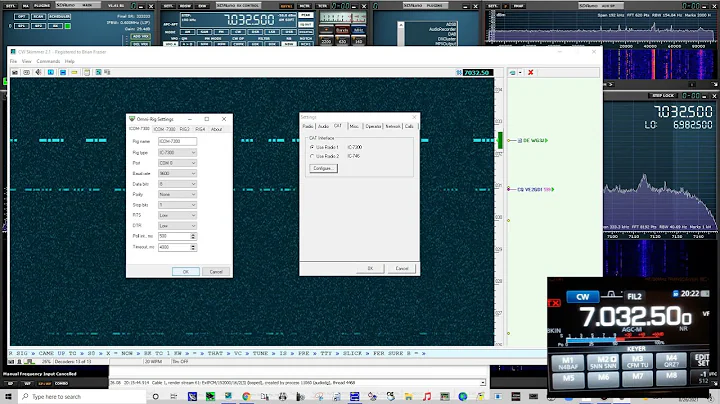Click Cancel in Omni-Rig Settings

pyautogui.click(x=216, y=272)
